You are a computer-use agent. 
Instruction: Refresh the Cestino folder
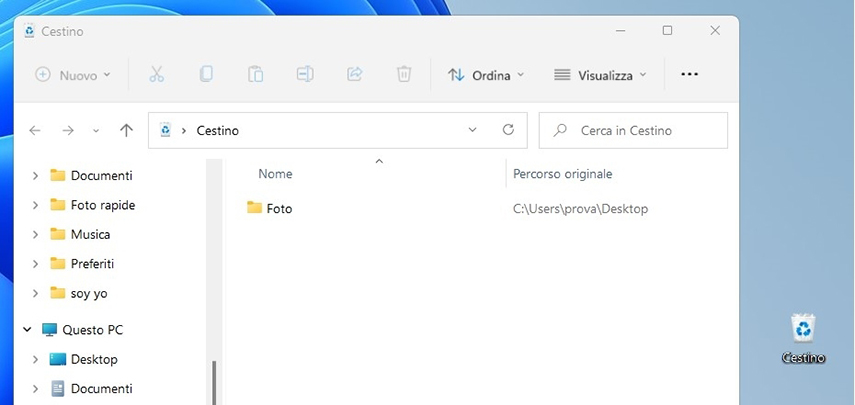point(508,130)
